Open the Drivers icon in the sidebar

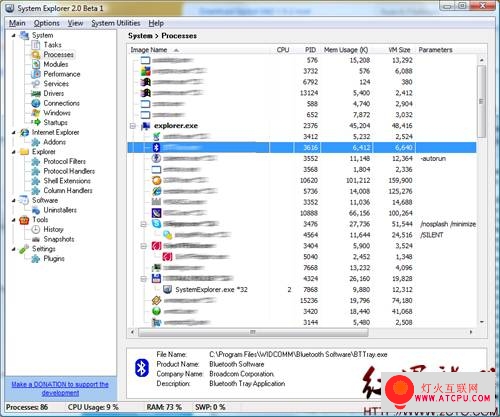coord(36,94)
